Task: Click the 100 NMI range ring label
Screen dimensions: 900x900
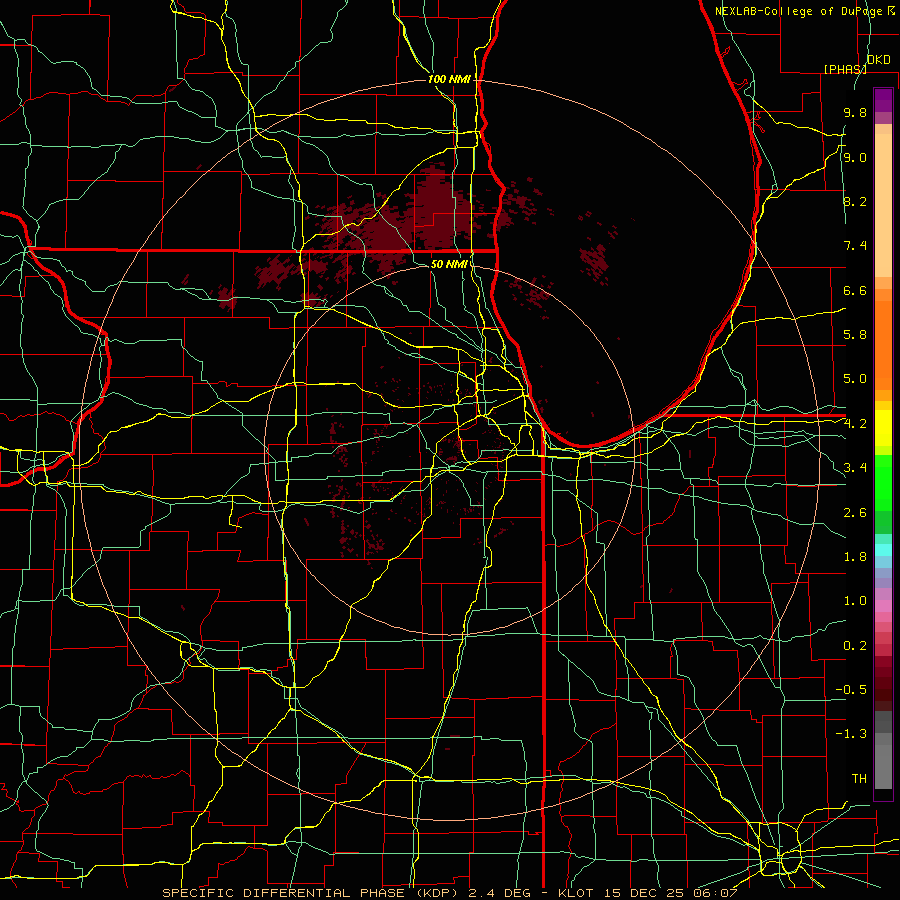Action: pyautogui.click(x=449, y=79)
